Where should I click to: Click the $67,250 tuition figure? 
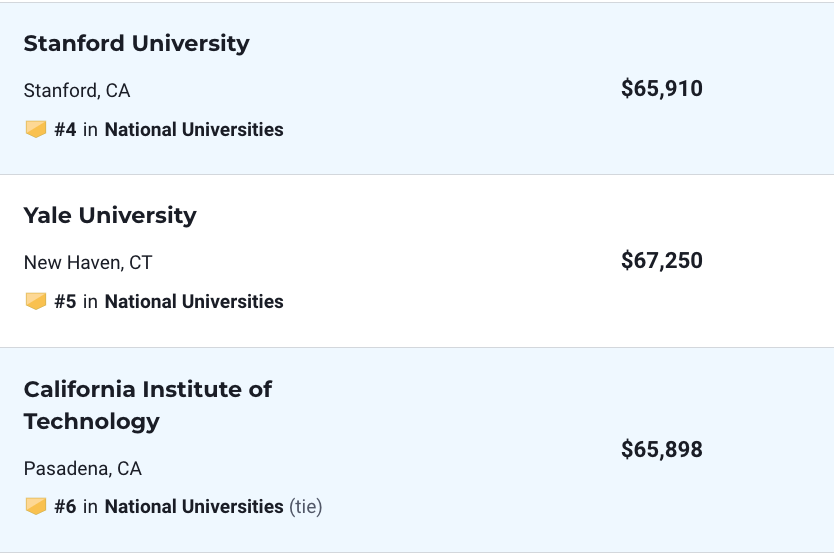(x=662, y=261)
